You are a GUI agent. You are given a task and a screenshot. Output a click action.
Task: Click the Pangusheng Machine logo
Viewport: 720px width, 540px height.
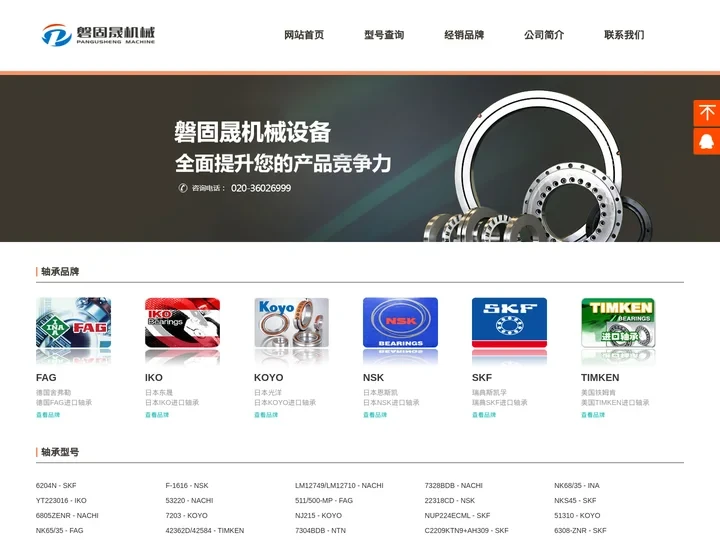point(98,35)
